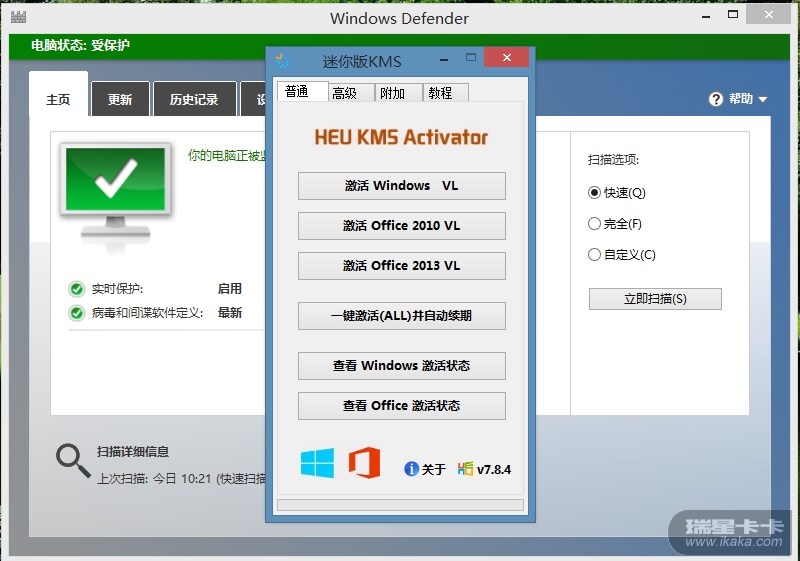This screenshot has height=561, width=800.
Task: Click the Windows logo icon in KMS window
Action: [317, 463]
